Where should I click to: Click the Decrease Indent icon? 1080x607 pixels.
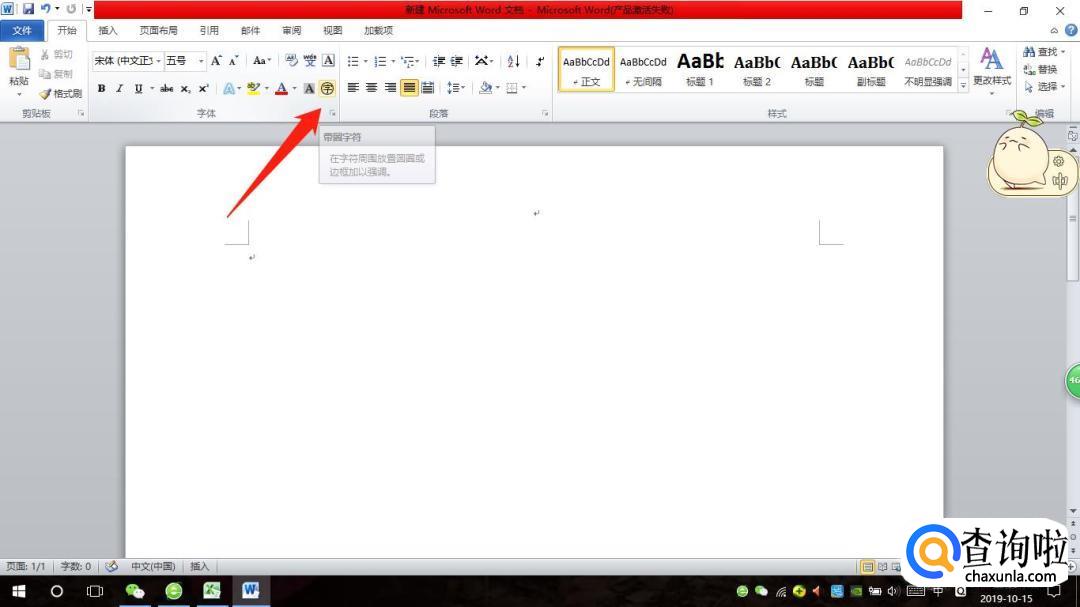pos(439,61)
